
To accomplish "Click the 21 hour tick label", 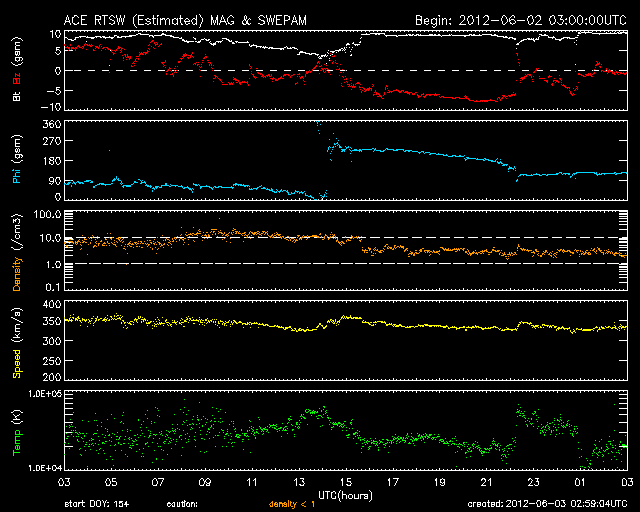I will pos(487,483).
